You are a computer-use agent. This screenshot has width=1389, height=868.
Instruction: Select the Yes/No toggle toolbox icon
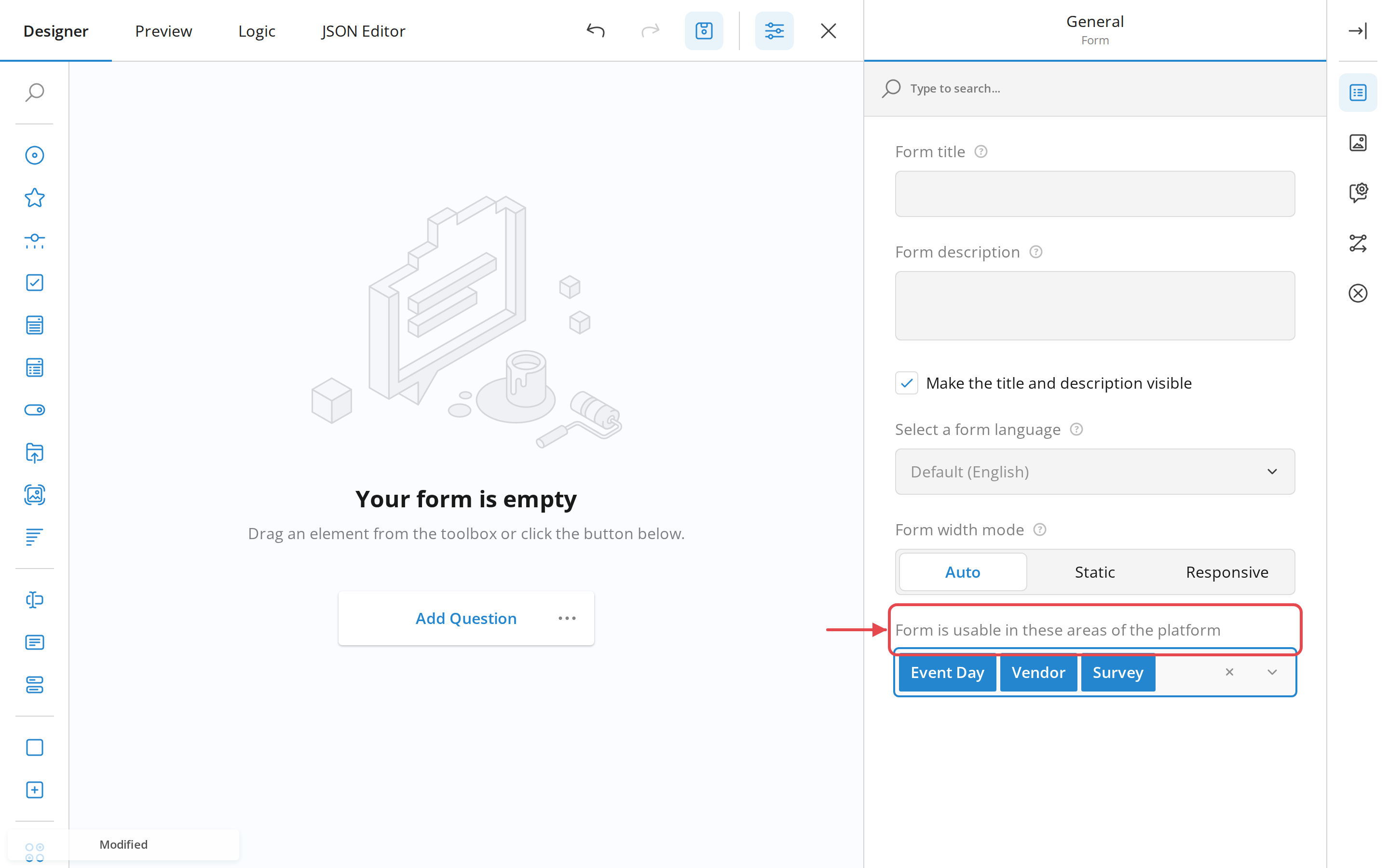(34, 410)
